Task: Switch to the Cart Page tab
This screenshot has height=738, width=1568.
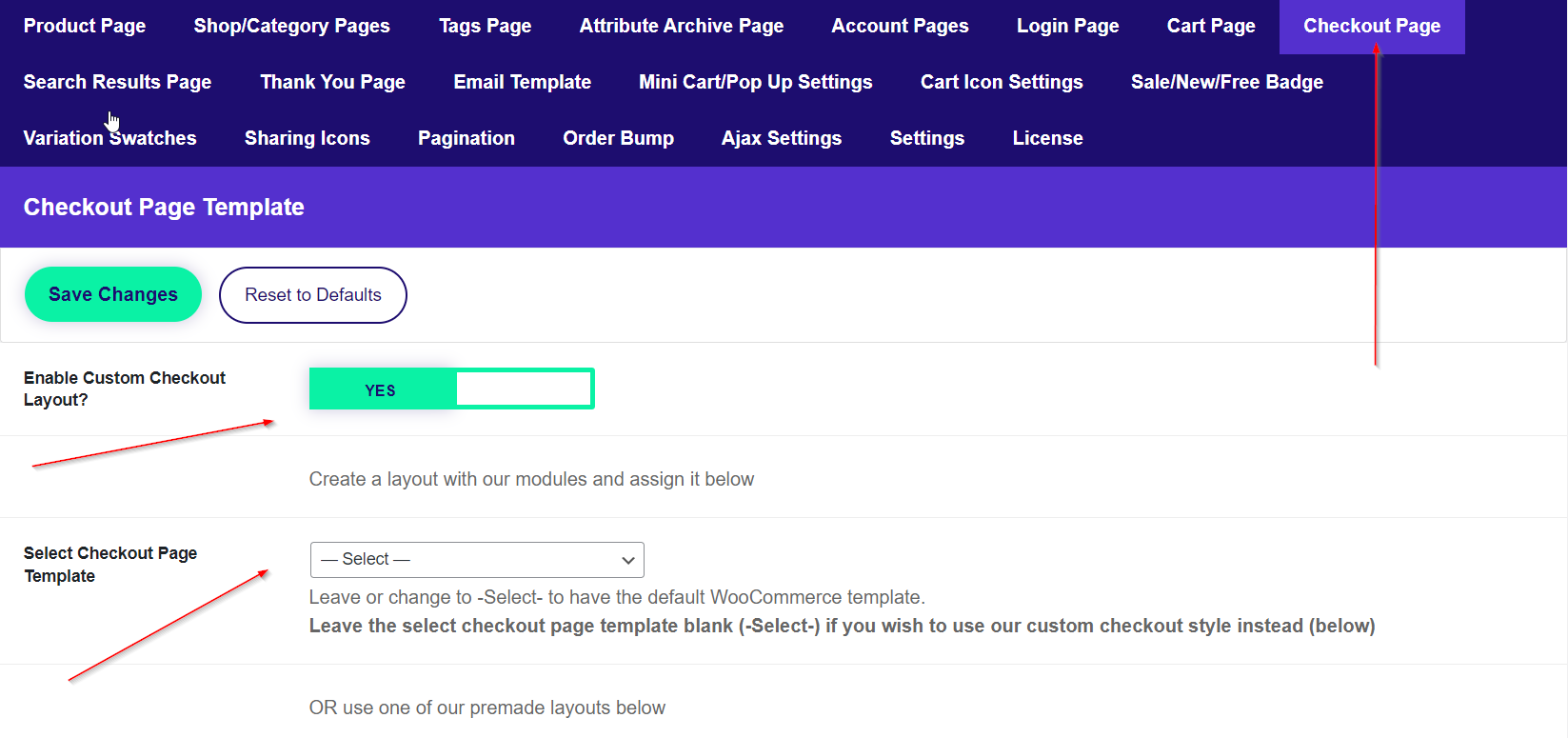Action: tap(1211, 27)
